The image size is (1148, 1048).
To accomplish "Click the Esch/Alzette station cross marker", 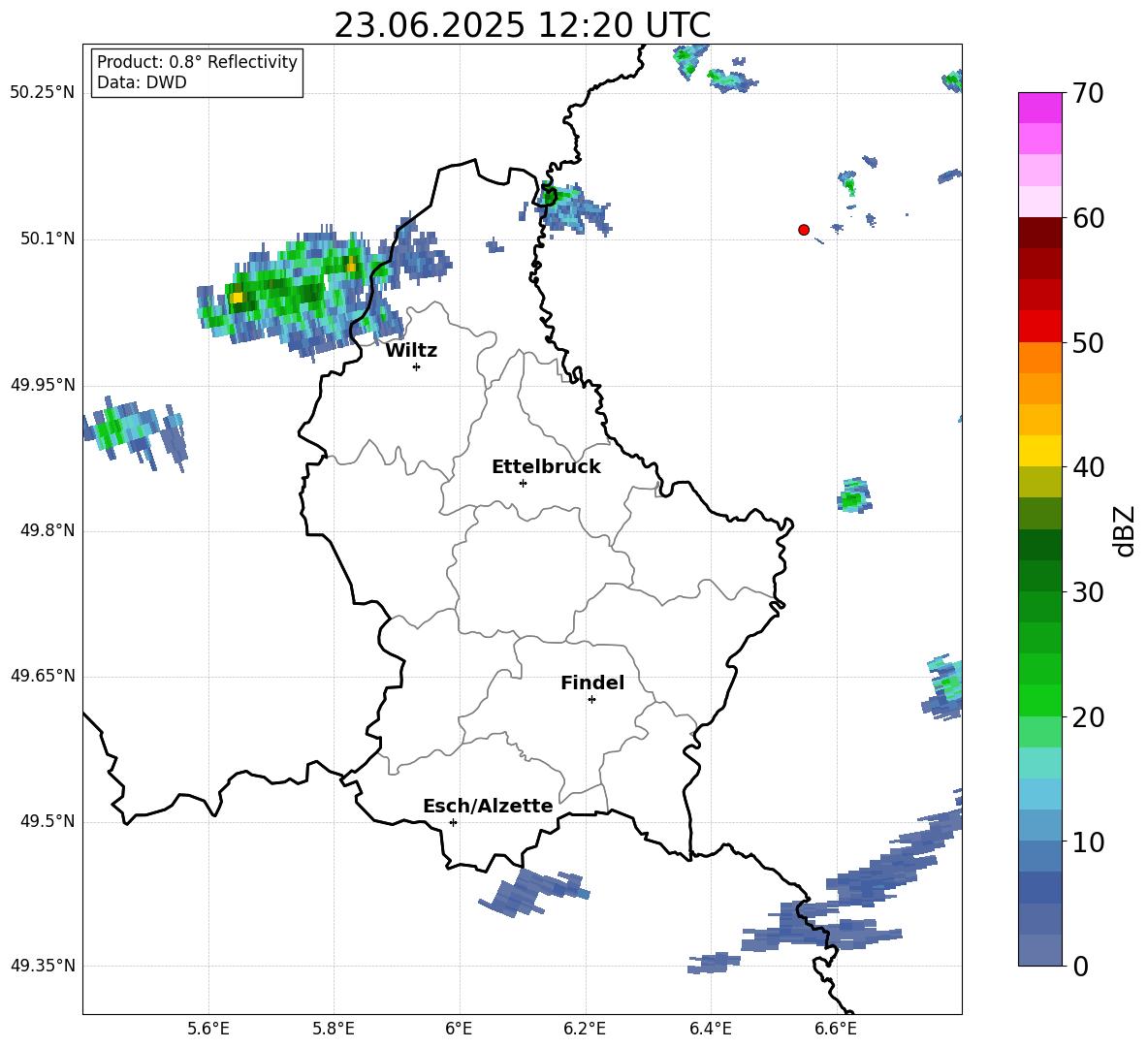I will tap(453, 822).
